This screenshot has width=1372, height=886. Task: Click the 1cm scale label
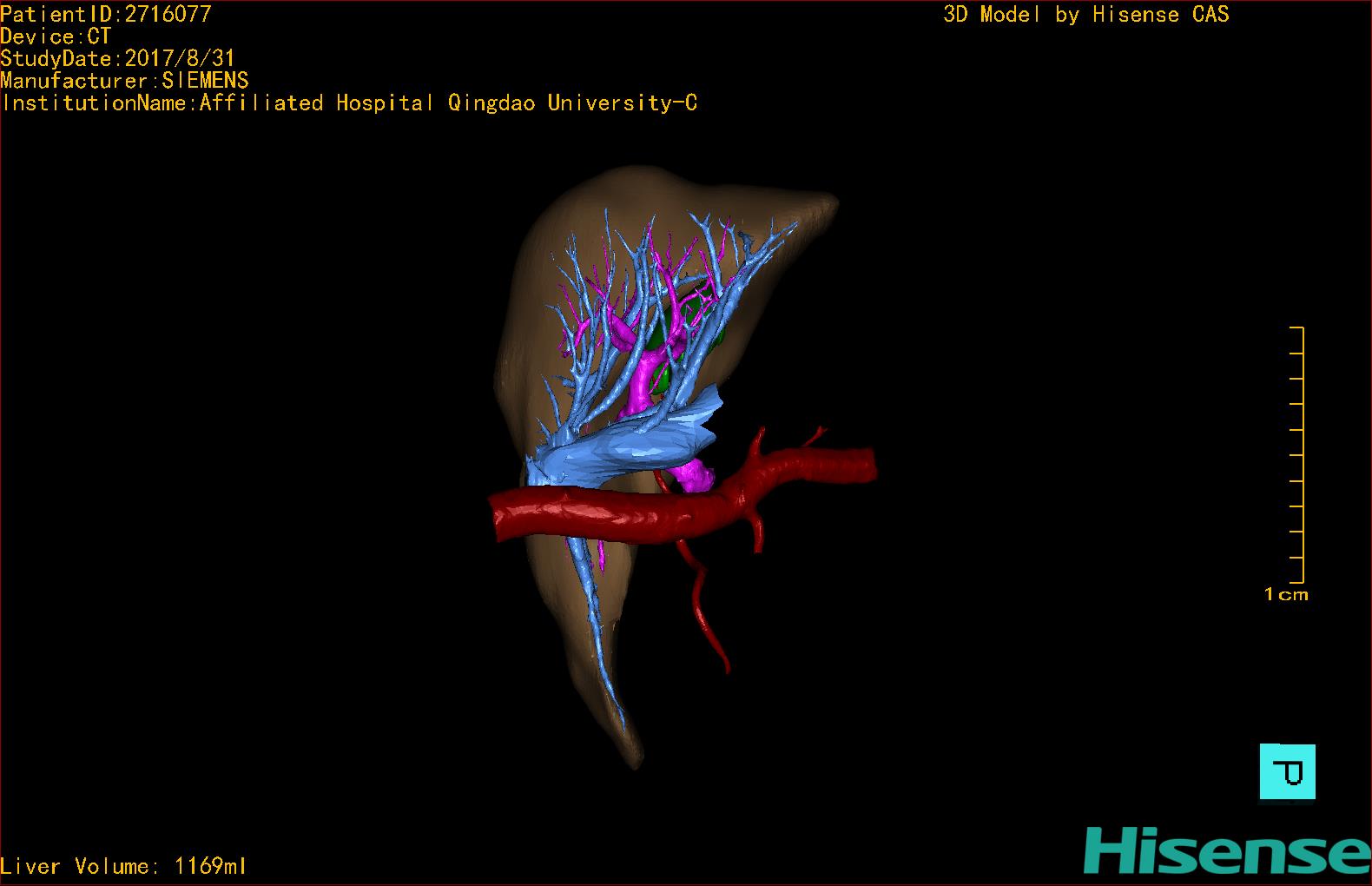coord(1286,595)
